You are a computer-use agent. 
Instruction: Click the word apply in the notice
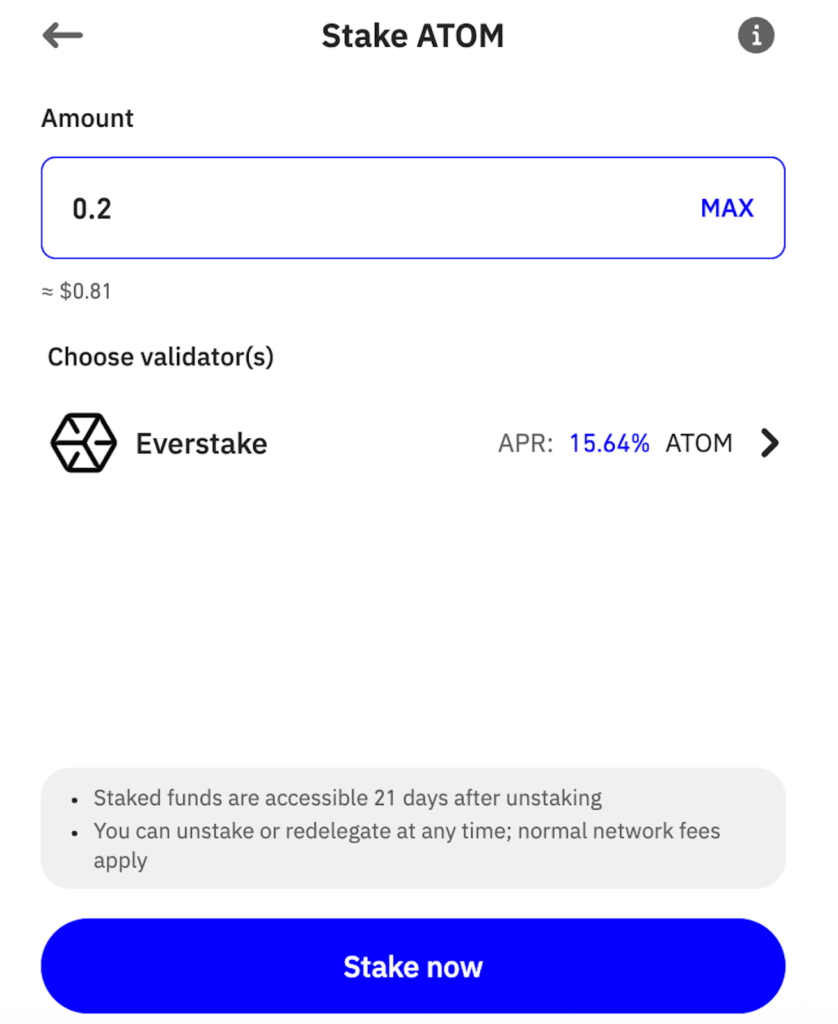tap(120, 861)
